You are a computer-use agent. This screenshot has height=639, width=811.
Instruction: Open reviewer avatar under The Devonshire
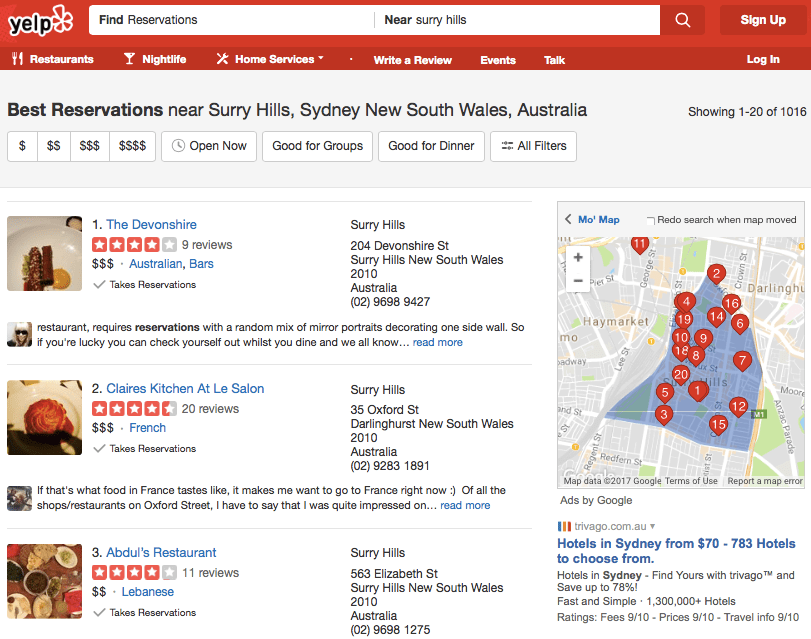pos(20,335)
